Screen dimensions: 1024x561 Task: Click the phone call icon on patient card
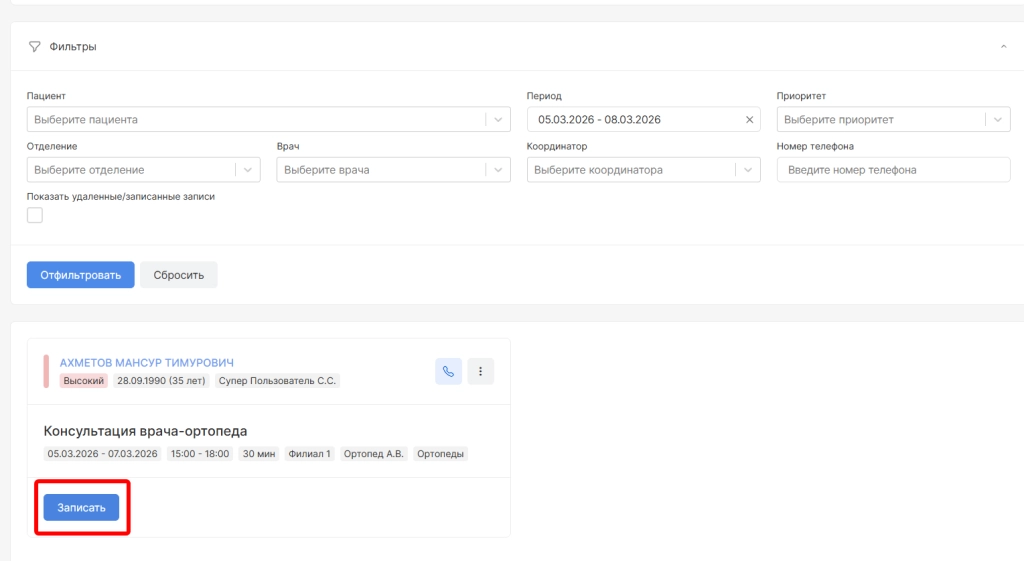[x=448, y=372]
